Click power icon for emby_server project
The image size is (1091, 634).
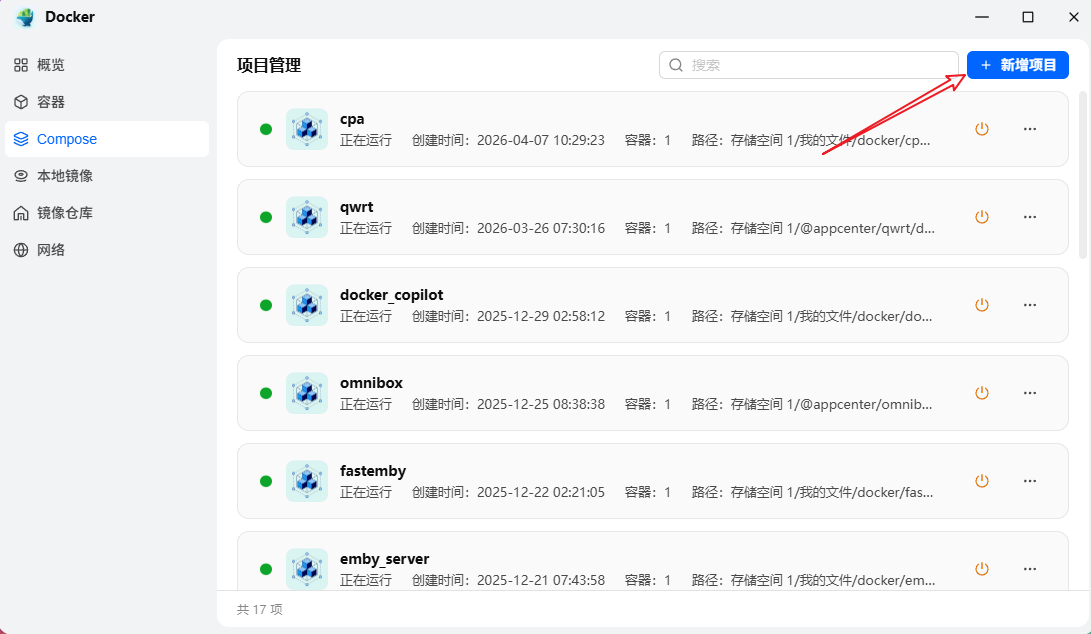(982, 569)
